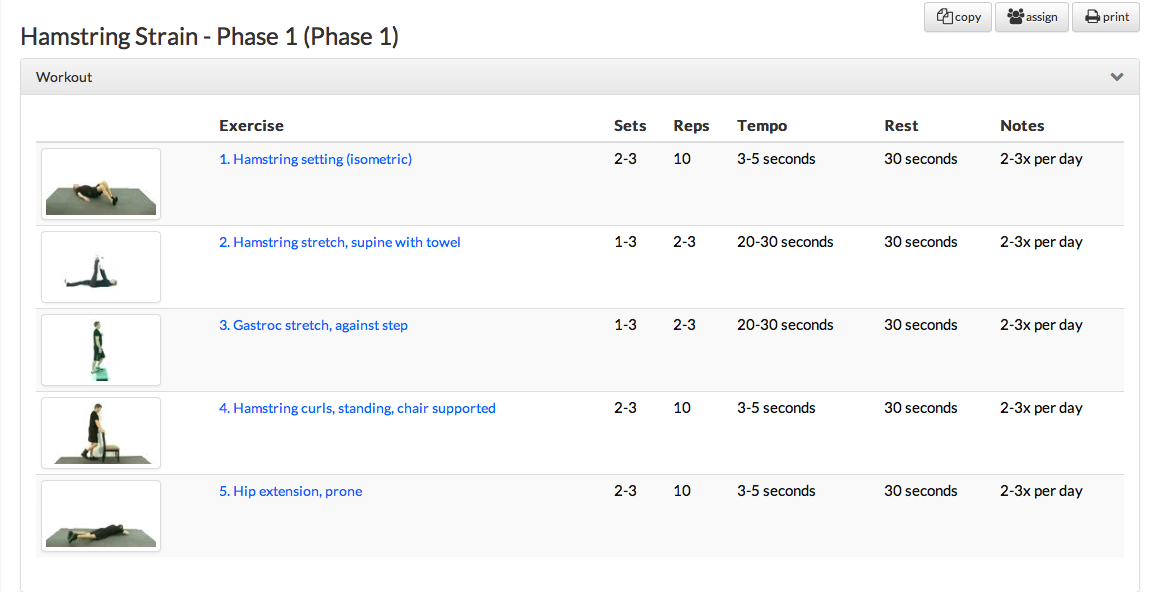Click the Hip extension, prone link
Image resolution: width=1155 pixels, height=592 pixels.
tap(290, 491)
